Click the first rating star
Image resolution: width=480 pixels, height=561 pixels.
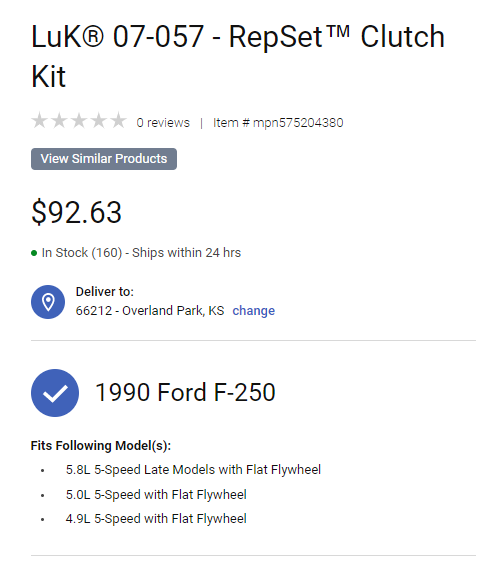tap(40, 121)
